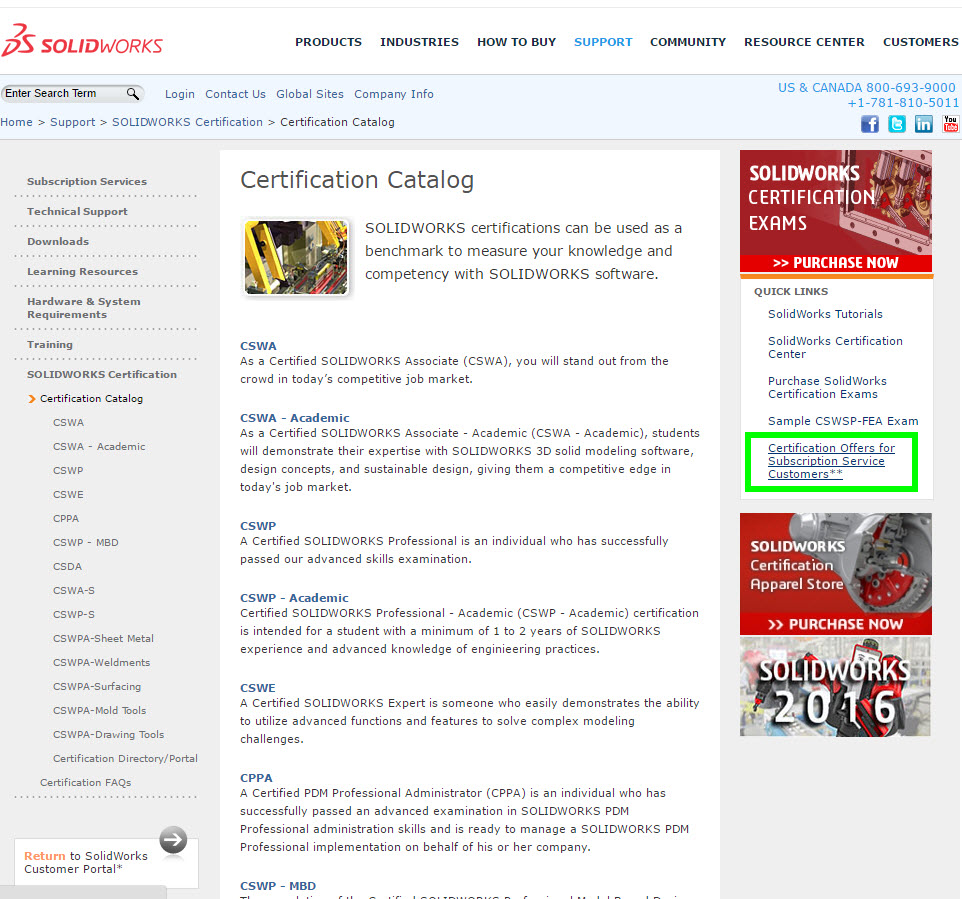Open SolidWorks Certification Center quick link
962x899 pixels.
point(835,347)
